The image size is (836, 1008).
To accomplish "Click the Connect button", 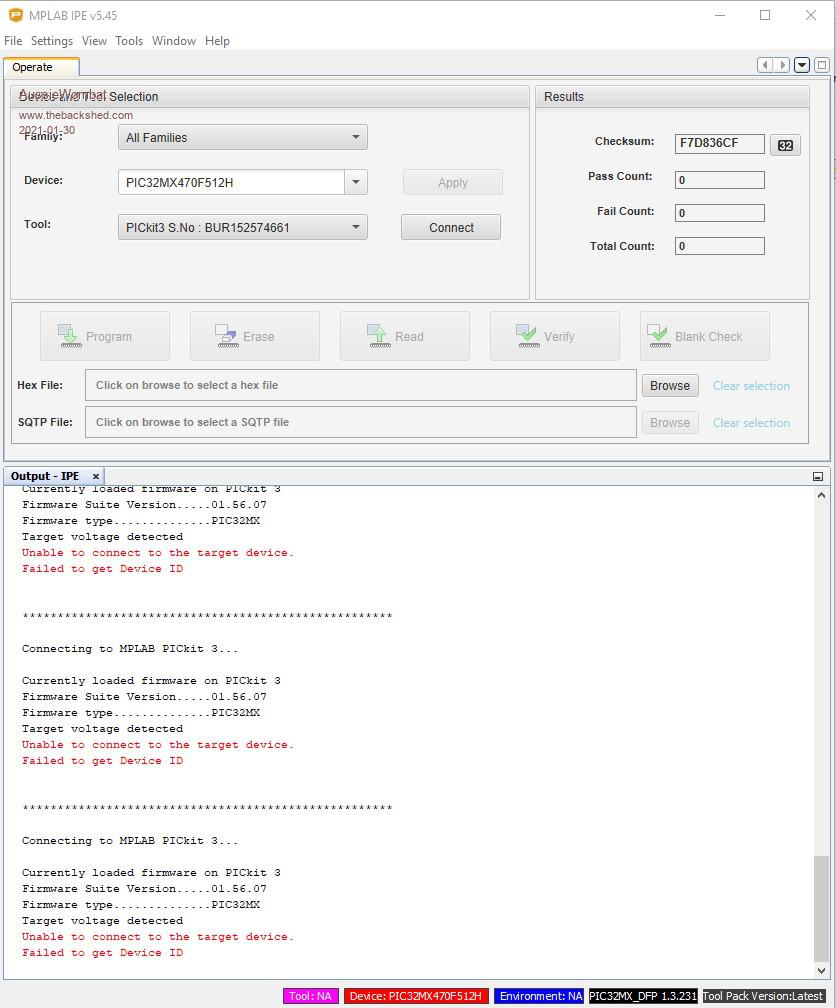I will pos(451,227).
